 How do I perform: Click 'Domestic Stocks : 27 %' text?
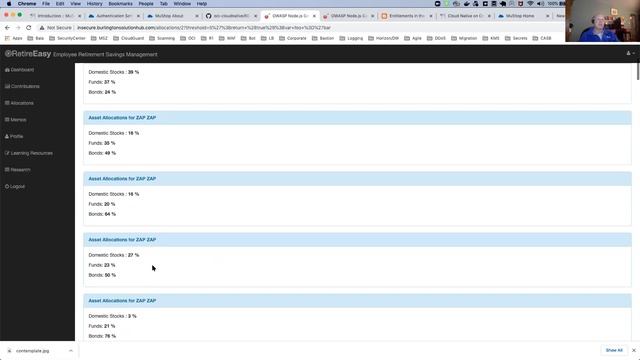click(x=113, y=255)
